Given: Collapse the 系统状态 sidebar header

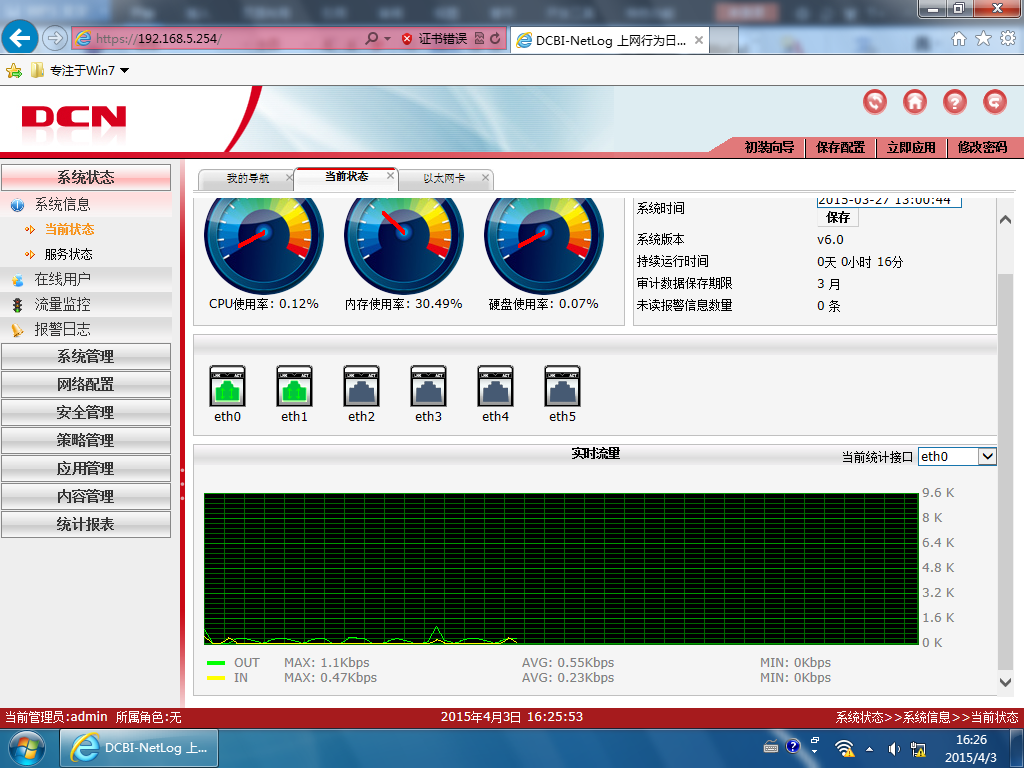Looking at the screenshot, I should coord(86,178).
